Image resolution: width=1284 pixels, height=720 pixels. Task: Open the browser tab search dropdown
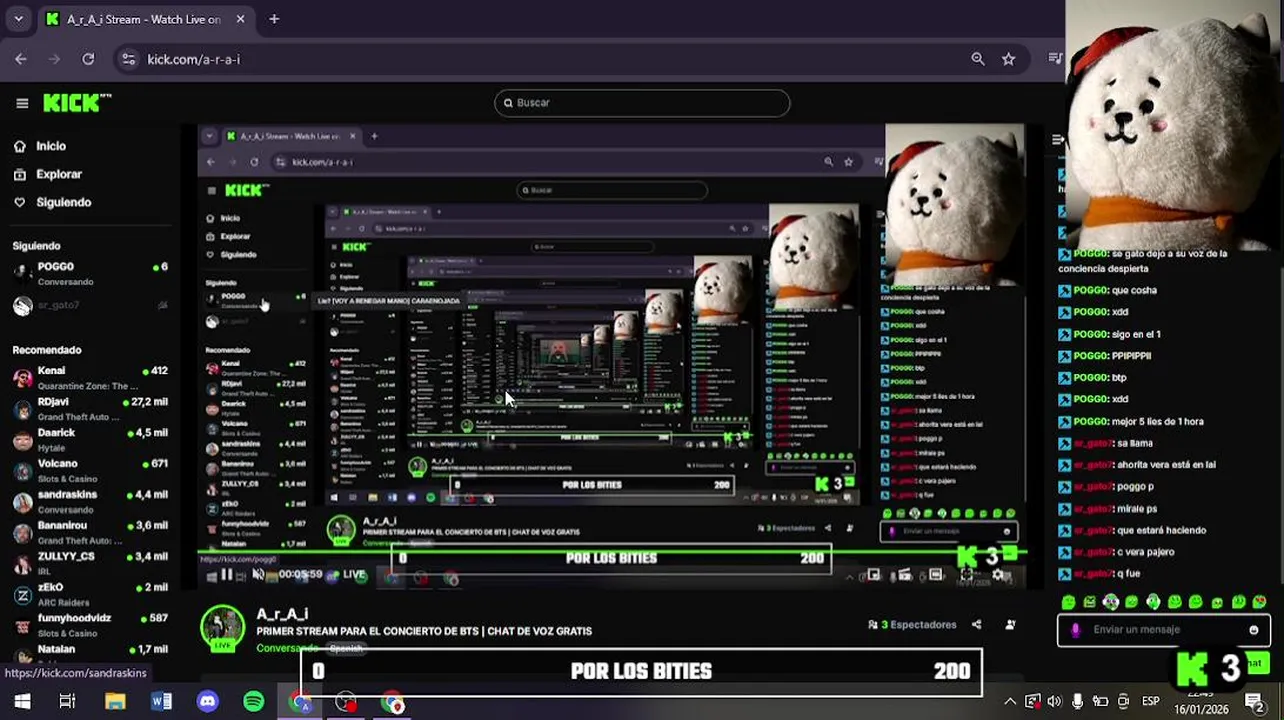click(18, 19)
